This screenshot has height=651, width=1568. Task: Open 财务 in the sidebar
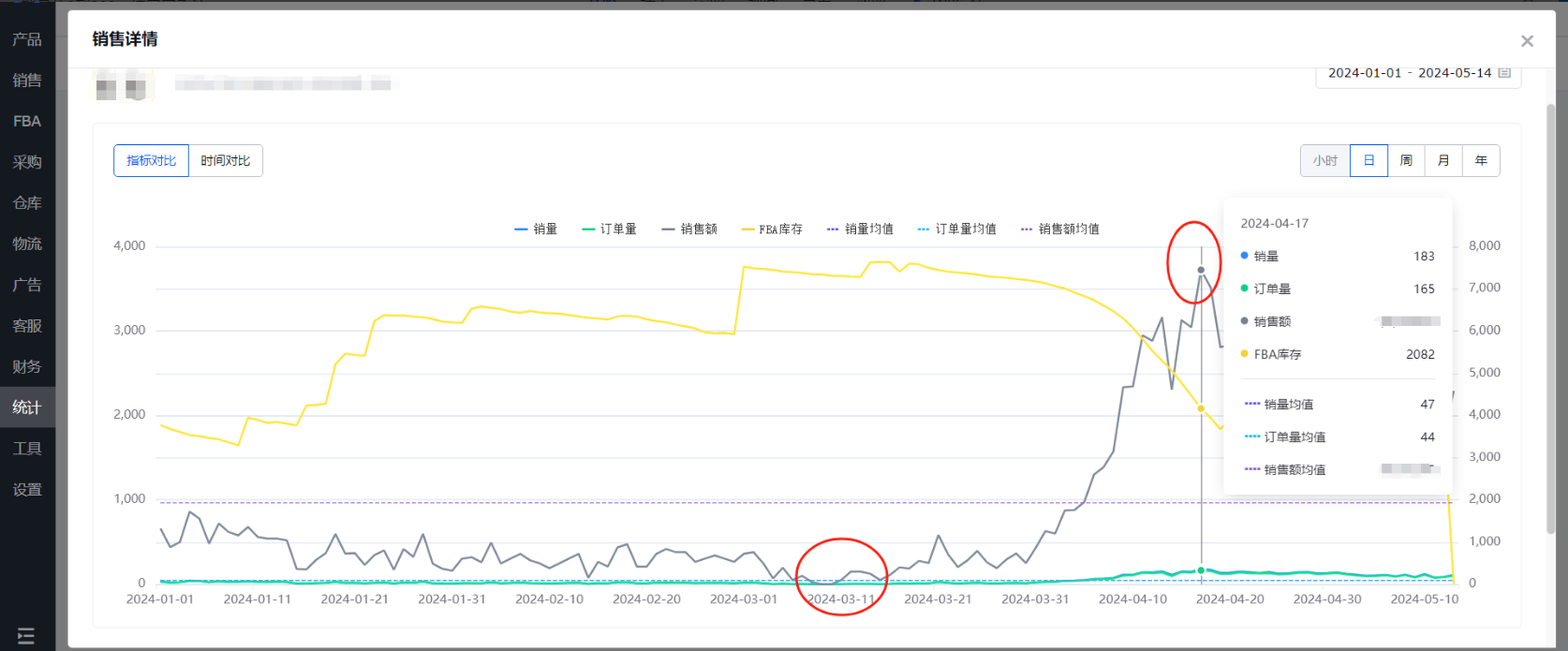click(27, 366)
